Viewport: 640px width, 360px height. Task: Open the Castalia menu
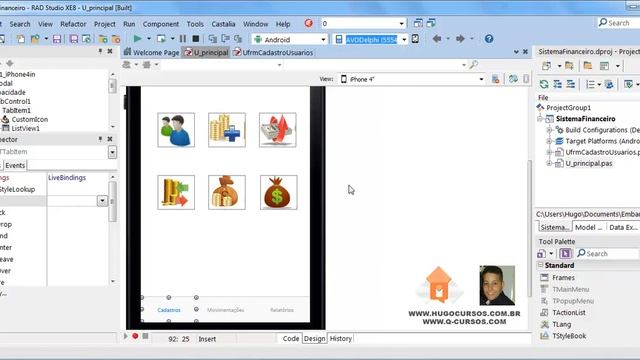click(223, 24)
